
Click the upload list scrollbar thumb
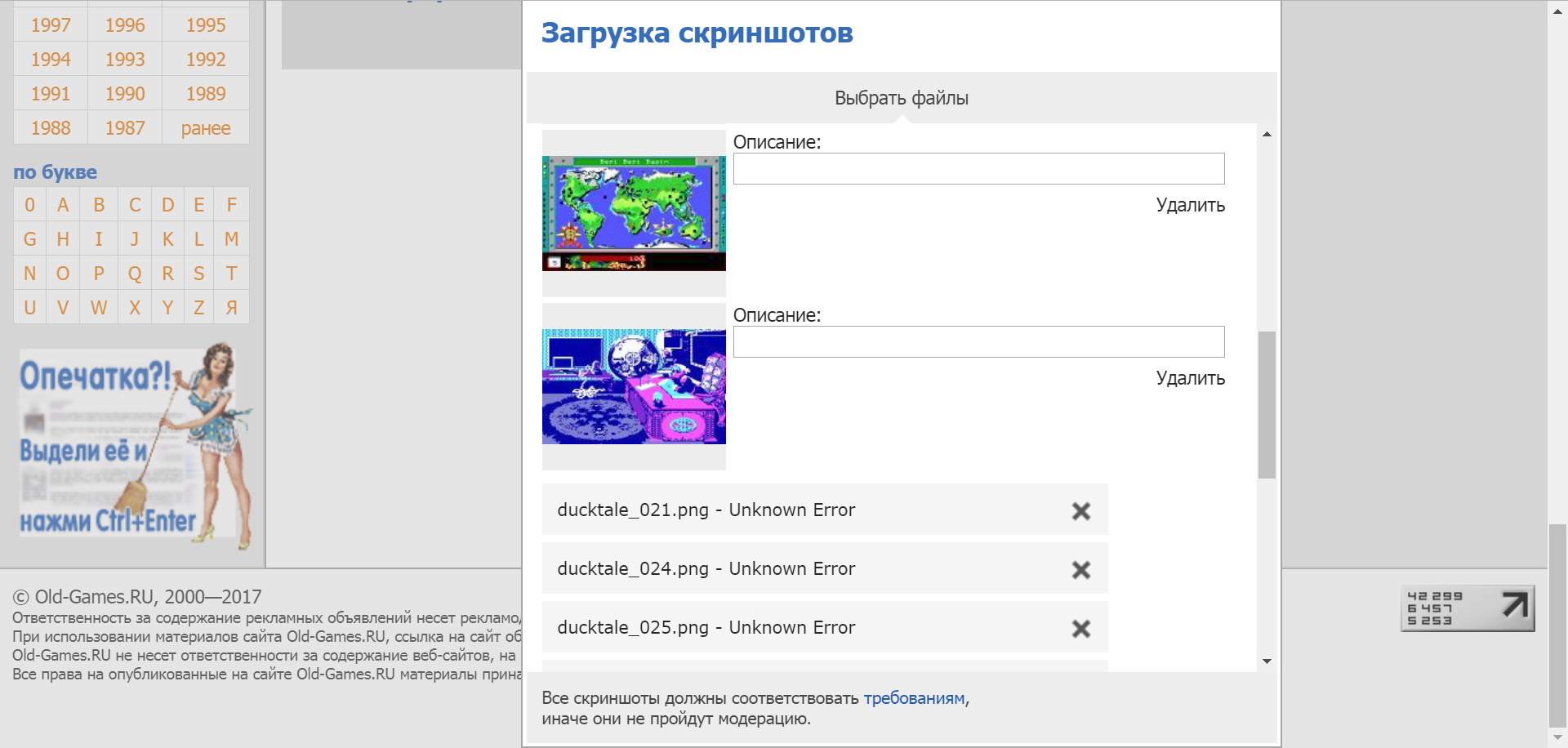click(1267, 405)
